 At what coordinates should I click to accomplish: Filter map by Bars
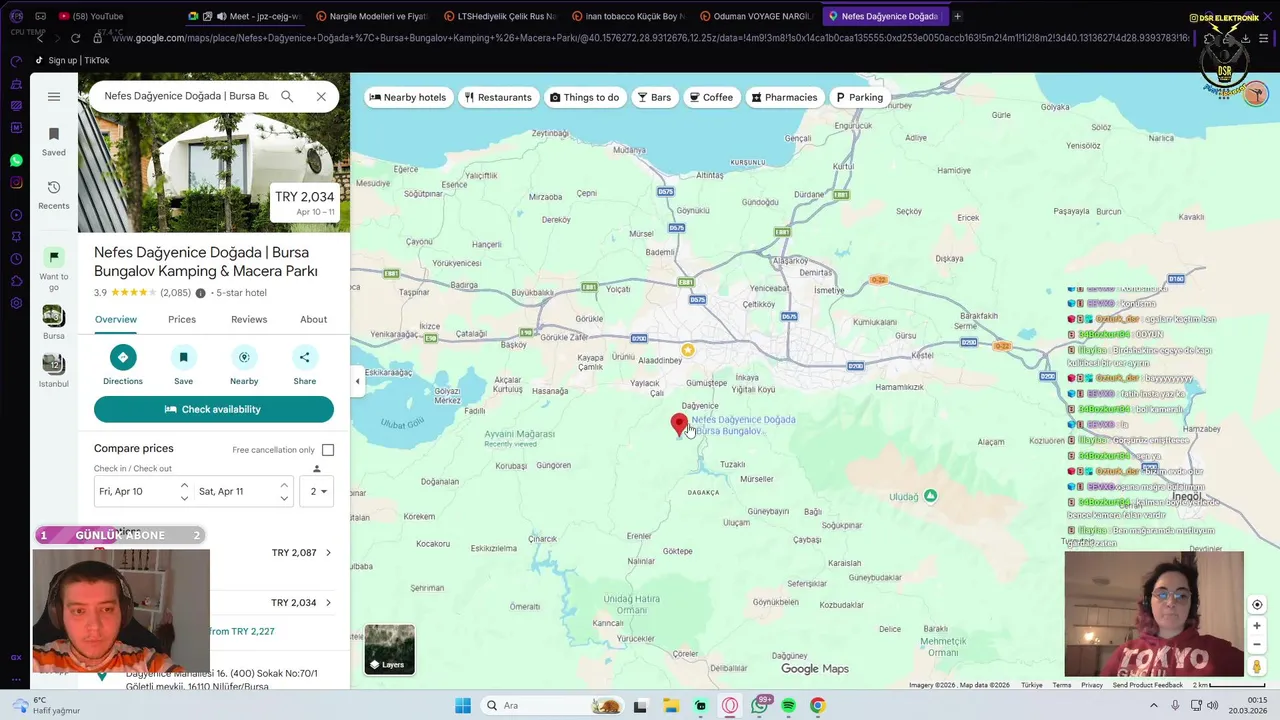click(x=655, y=97)
